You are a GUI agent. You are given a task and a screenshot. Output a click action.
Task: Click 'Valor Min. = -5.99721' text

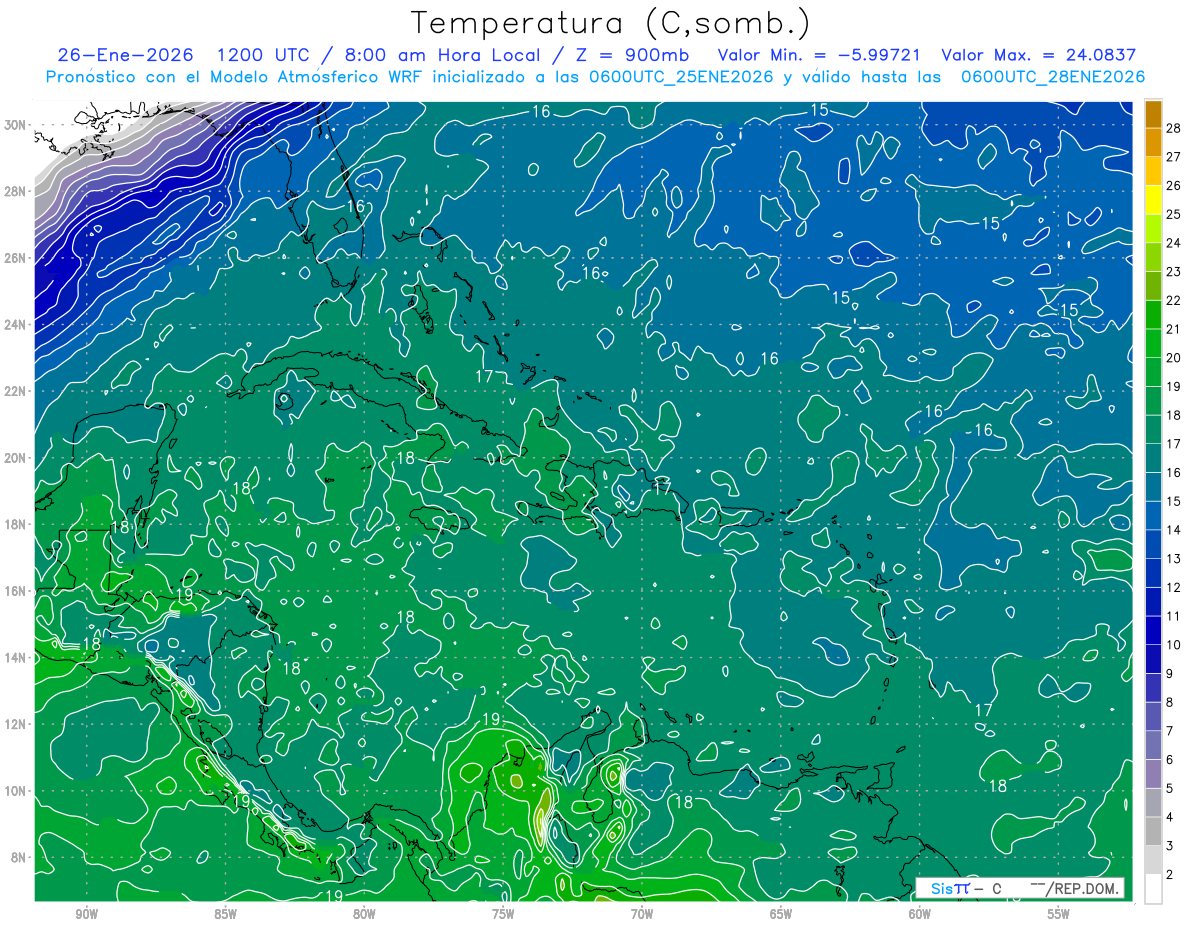(x=820, y=55)
